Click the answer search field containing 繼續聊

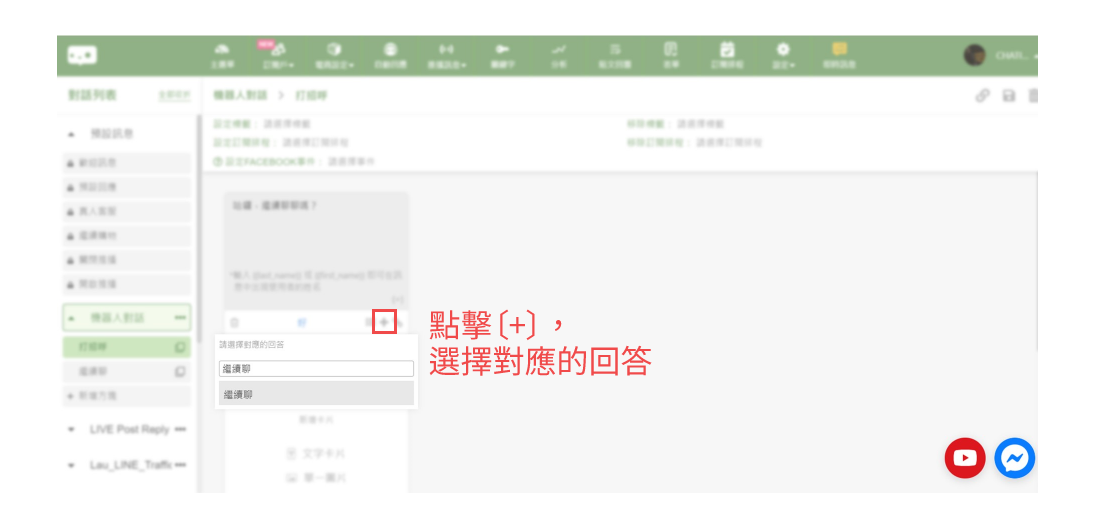coord(316,369)
